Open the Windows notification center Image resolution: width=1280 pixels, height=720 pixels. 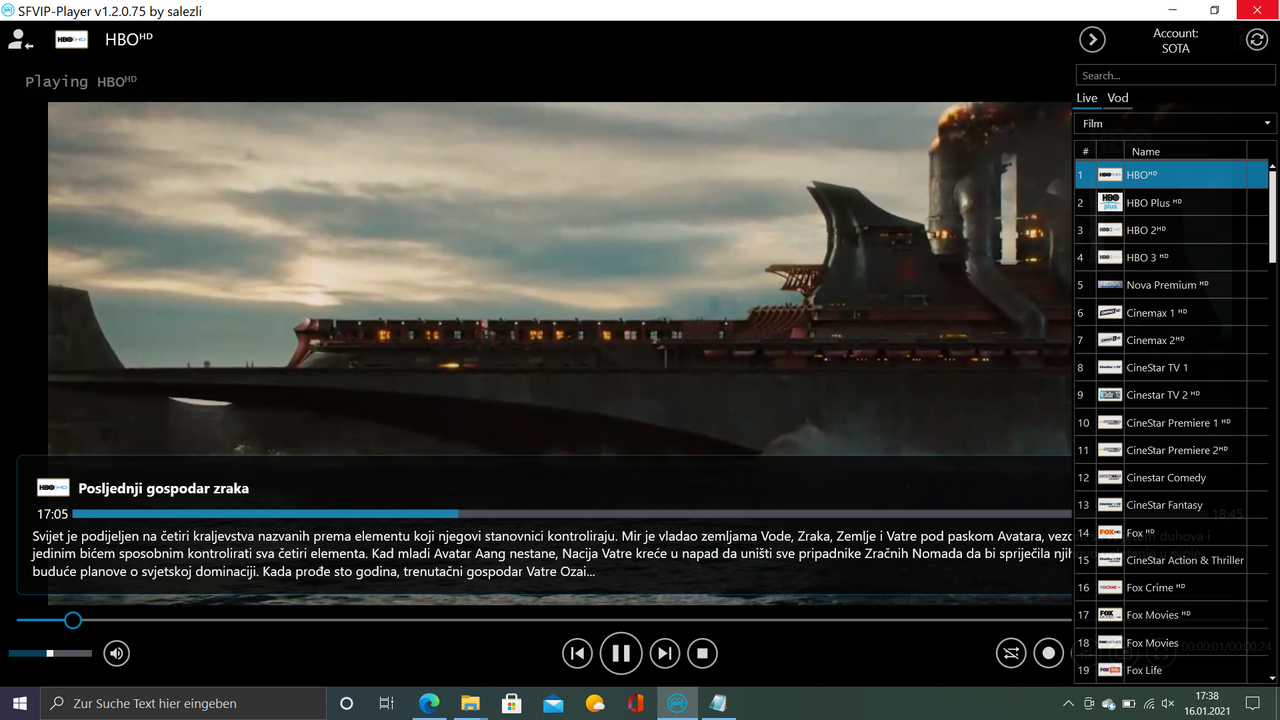(x=1252, y=704)
